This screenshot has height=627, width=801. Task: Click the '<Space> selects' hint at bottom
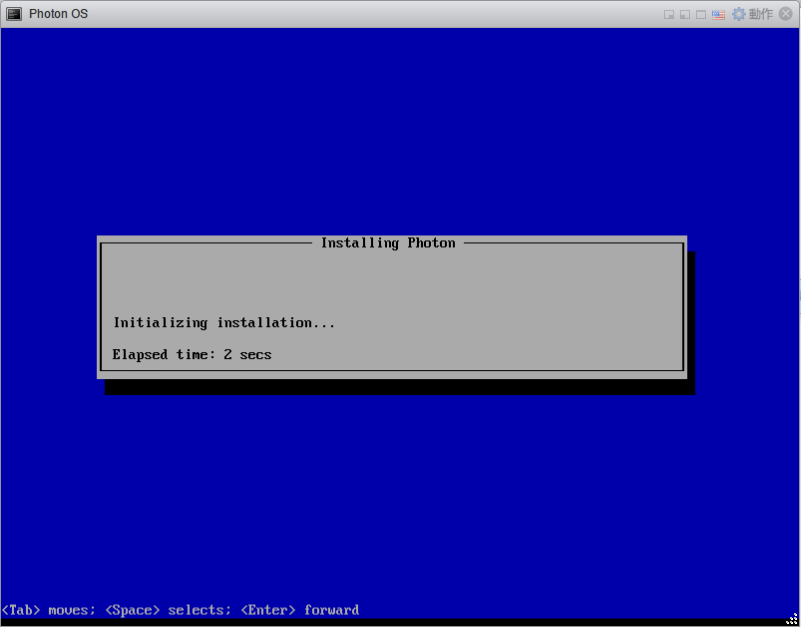click(x=168, y=610)
